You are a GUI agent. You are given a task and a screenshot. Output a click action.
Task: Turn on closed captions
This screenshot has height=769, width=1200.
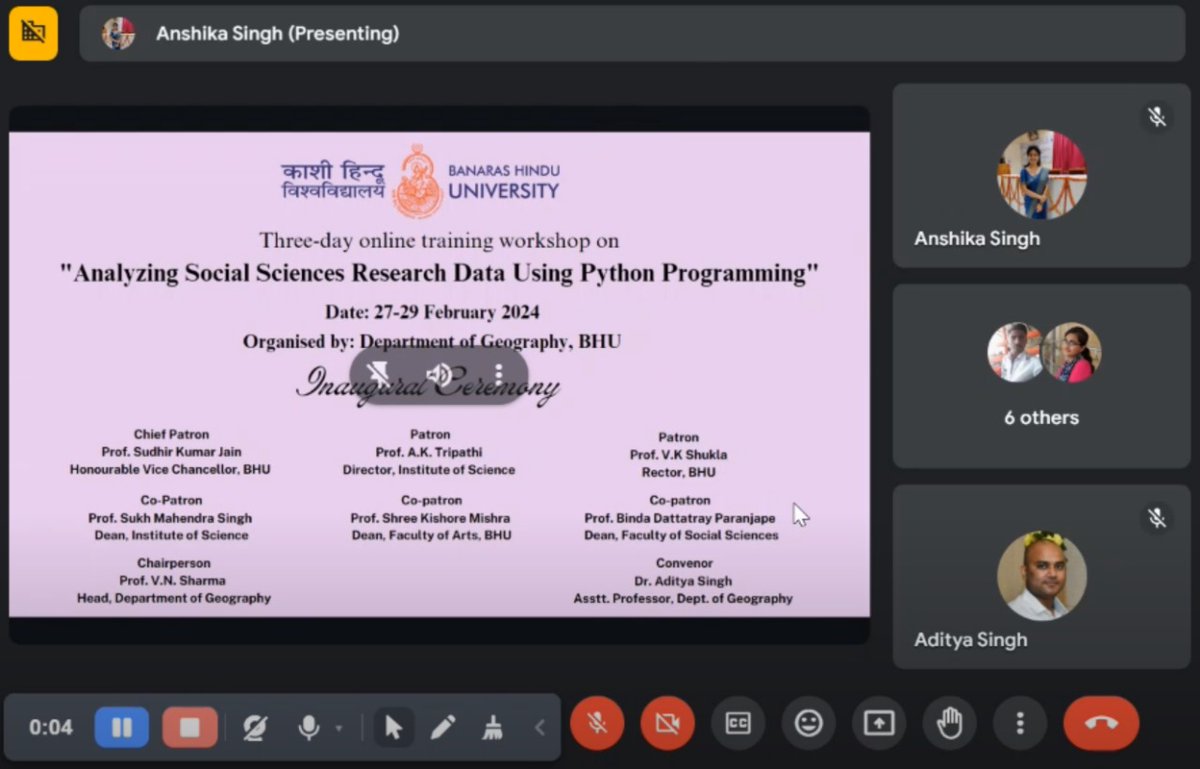(738, 723)
